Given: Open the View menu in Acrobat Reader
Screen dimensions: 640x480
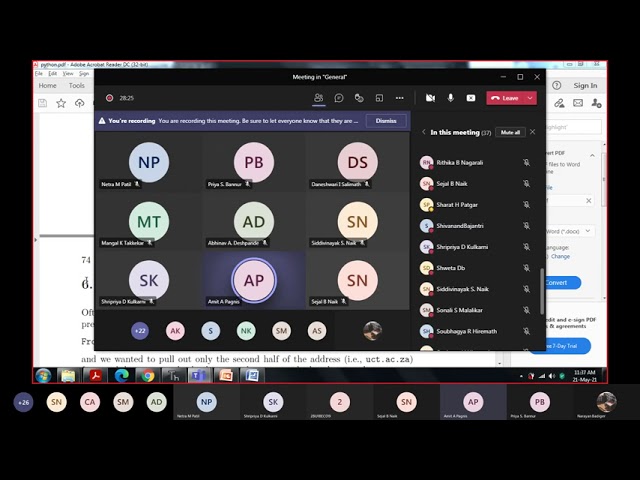Looking at the screenshot, I should (68, 73).
